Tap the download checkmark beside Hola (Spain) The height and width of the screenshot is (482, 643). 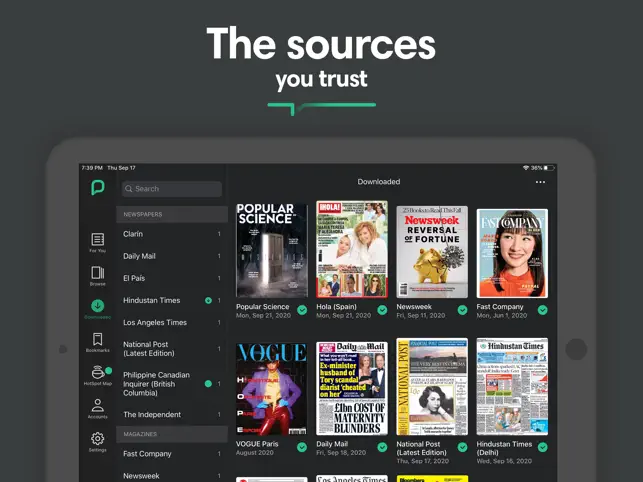click(x=382, y=310)
